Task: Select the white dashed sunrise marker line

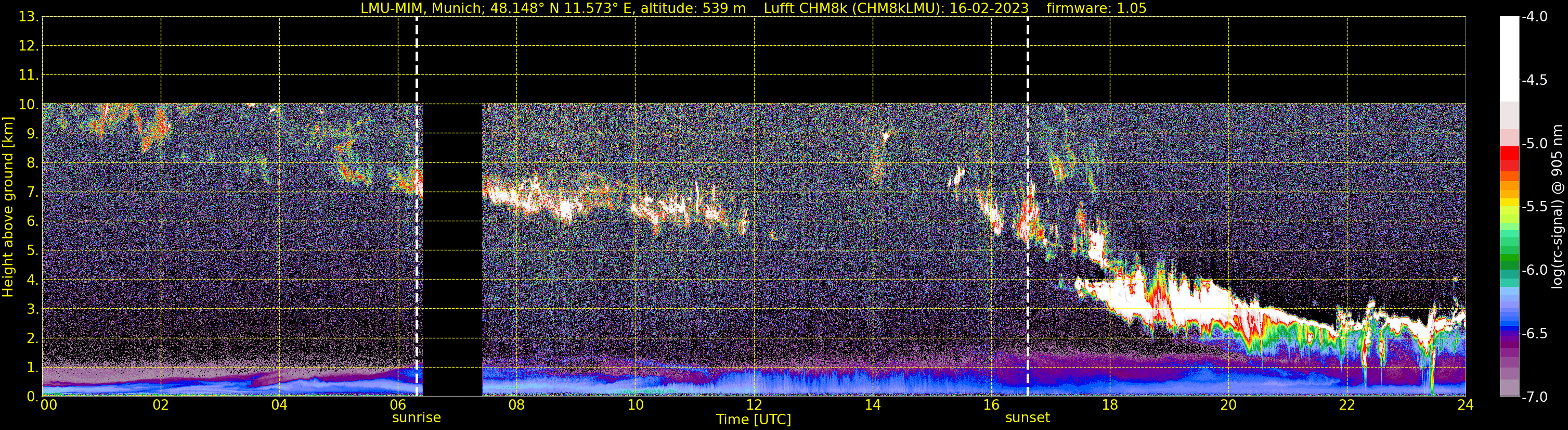Action: (x=417, y=207)
